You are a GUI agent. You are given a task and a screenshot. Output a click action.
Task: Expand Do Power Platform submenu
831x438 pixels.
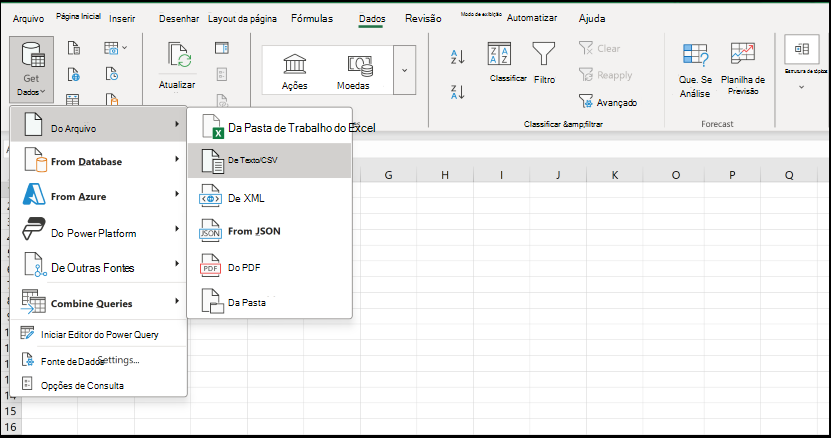point(99,231)
